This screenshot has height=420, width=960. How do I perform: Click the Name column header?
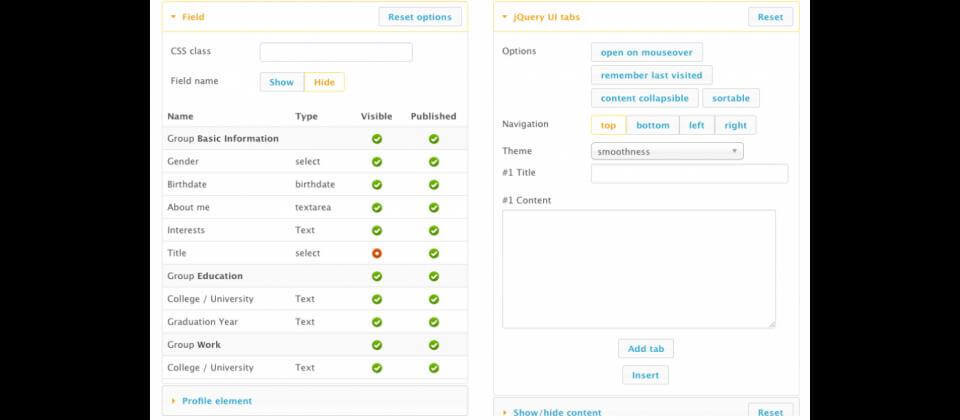click(180, 116)
